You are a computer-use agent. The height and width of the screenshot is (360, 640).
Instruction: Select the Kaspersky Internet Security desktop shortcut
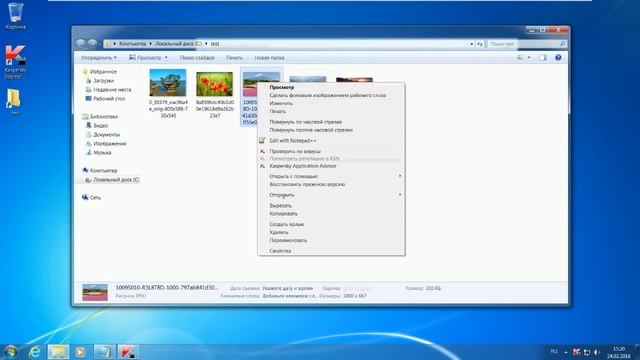point(16,61)
